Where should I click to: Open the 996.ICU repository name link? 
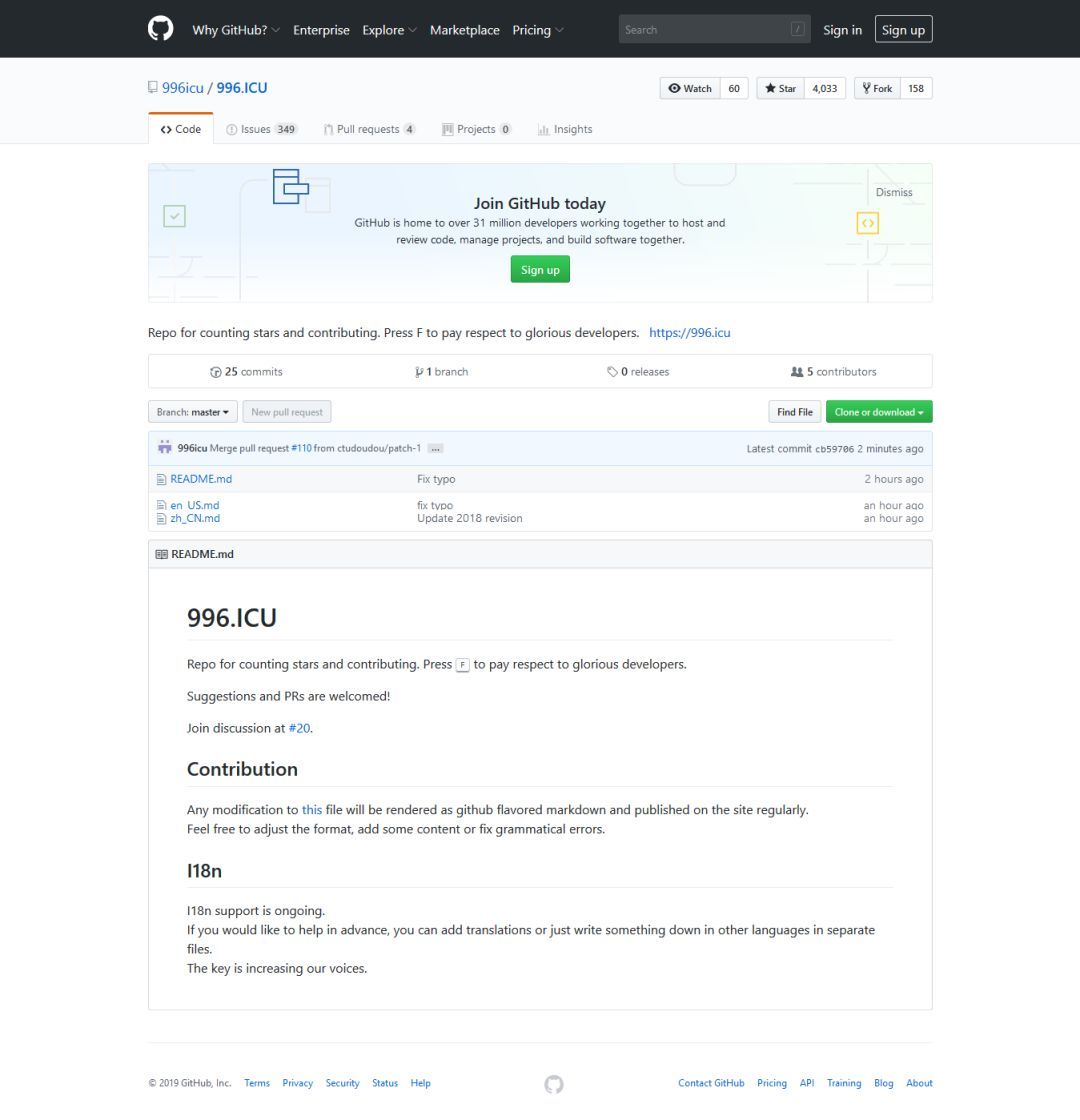[x=241, y=88]
